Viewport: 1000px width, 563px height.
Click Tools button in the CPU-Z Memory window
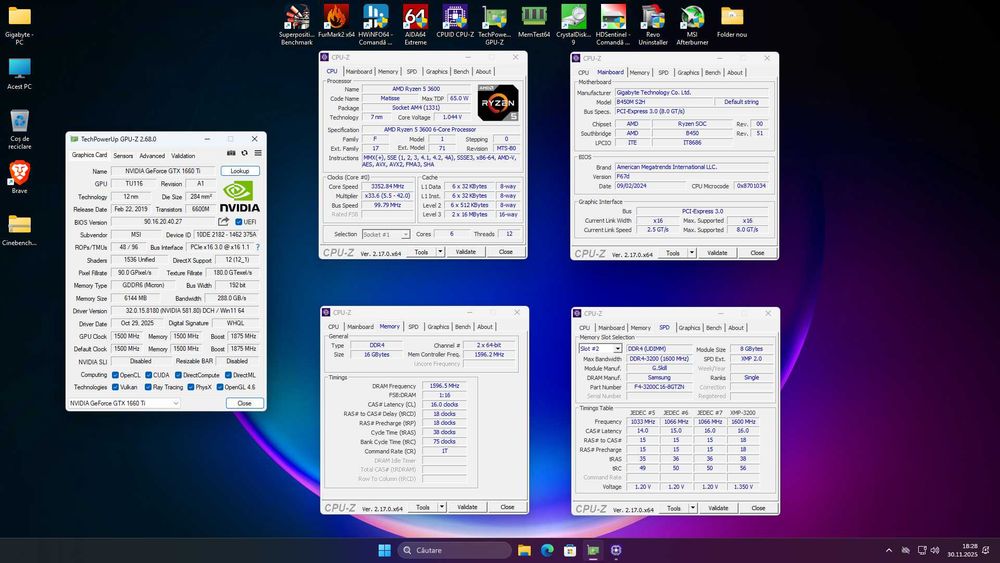tap(423, 507)
